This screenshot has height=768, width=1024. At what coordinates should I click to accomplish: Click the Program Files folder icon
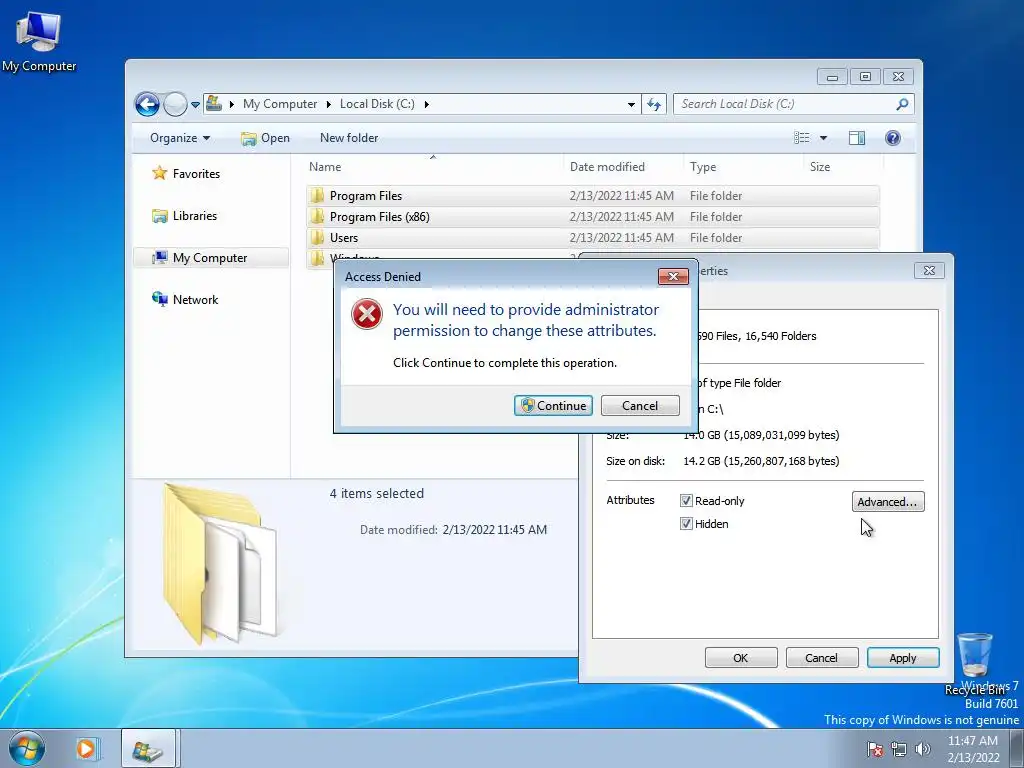317,195
